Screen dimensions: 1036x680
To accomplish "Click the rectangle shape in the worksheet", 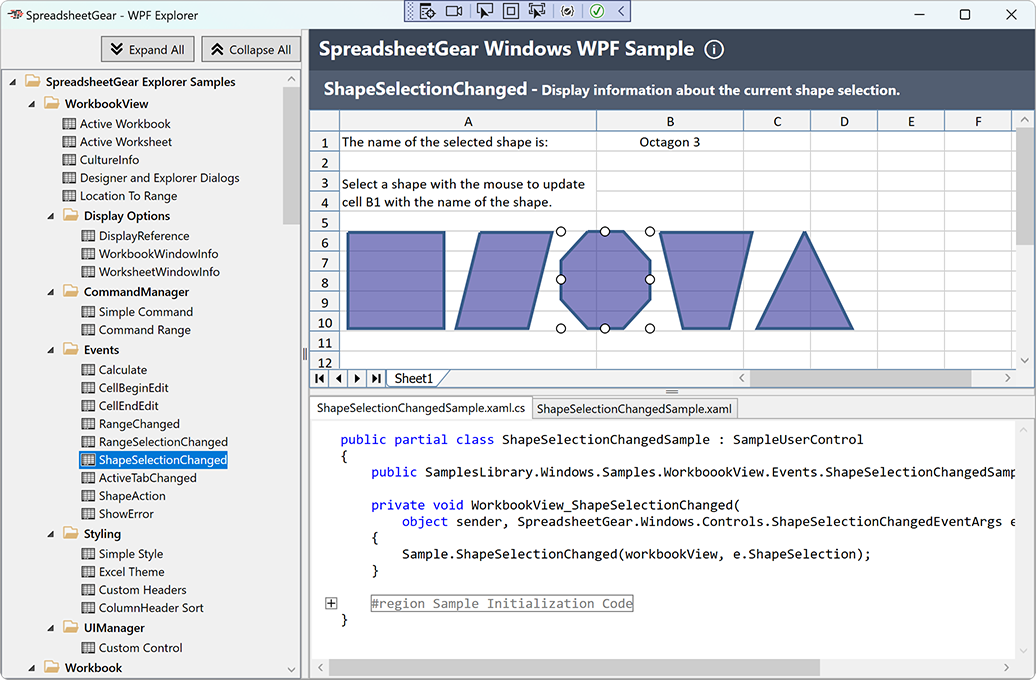I will pyautogui.click(x=396, y=280).
